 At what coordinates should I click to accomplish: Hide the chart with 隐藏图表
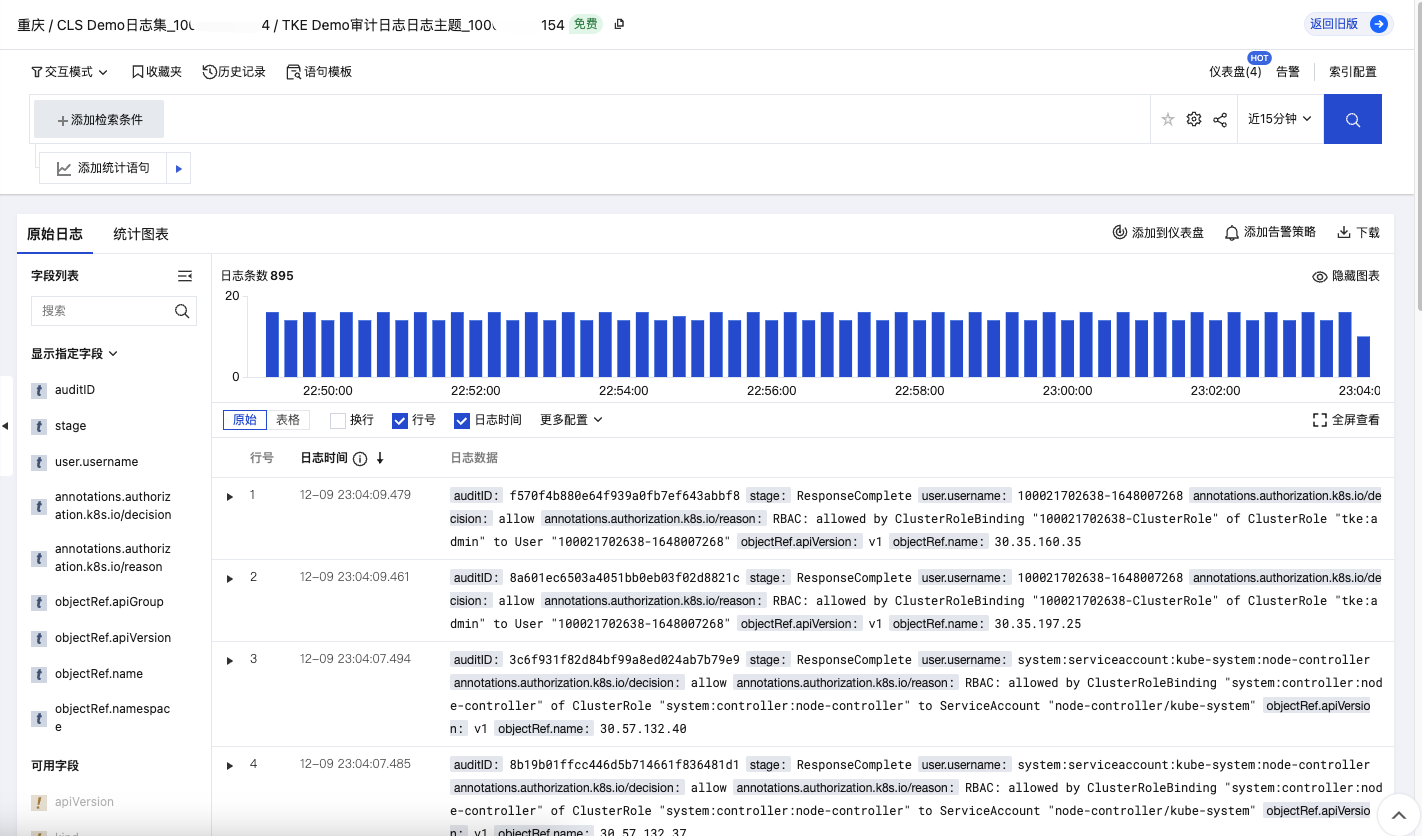click(x=1346, y=276)
